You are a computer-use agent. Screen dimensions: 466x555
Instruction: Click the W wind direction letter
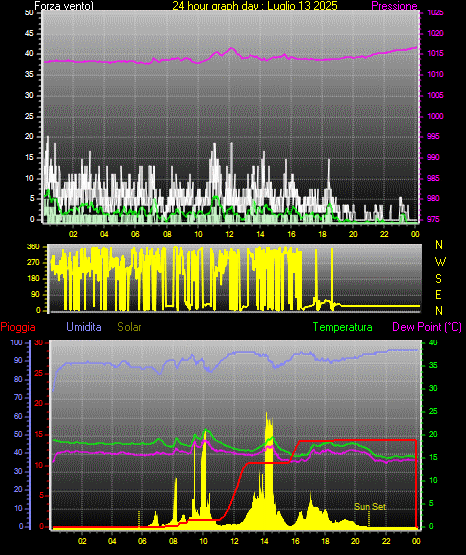[440, 262]
